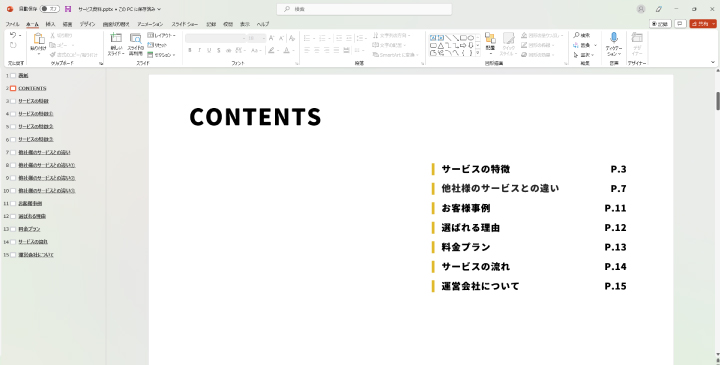Click the Paste clipboard icon
Image resolution: width=720 pixels, height=365 pixels.
point(38,39)
